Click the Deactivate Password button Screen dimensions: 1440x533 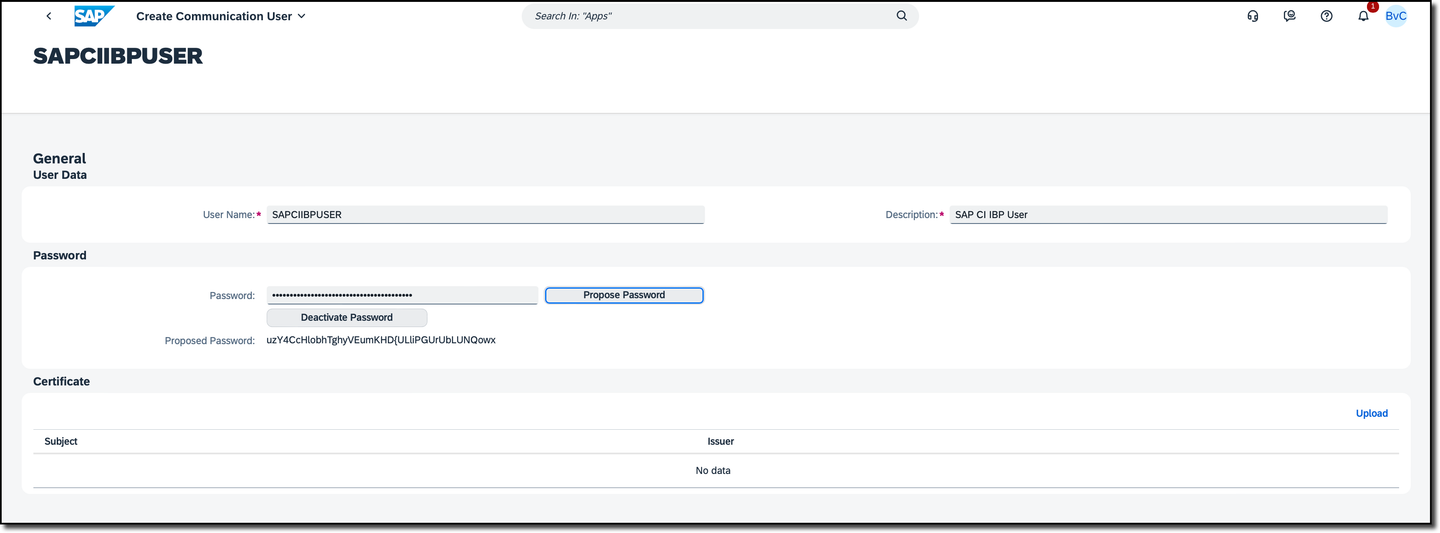tap(347, 317)
